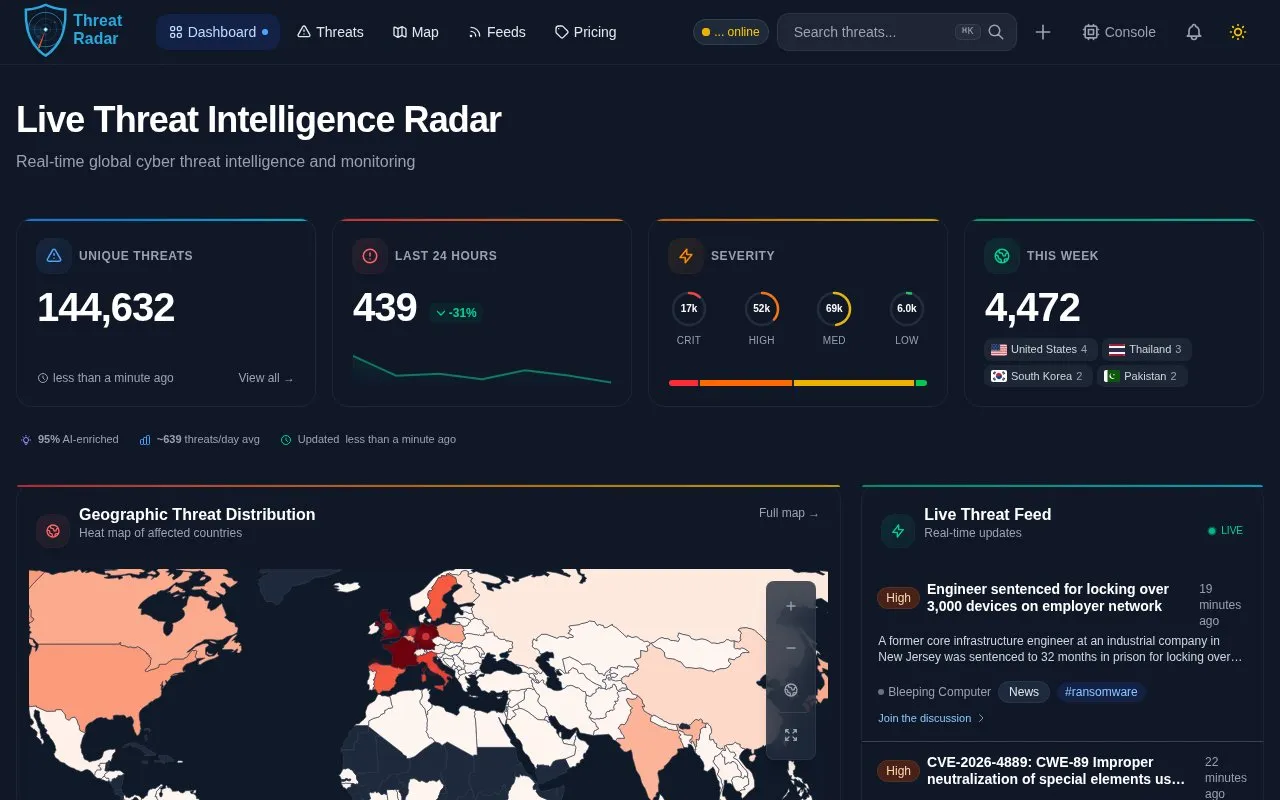Open the Dashboard nav item
This screenshot has height=800, width=1280.
click(218, 32)
